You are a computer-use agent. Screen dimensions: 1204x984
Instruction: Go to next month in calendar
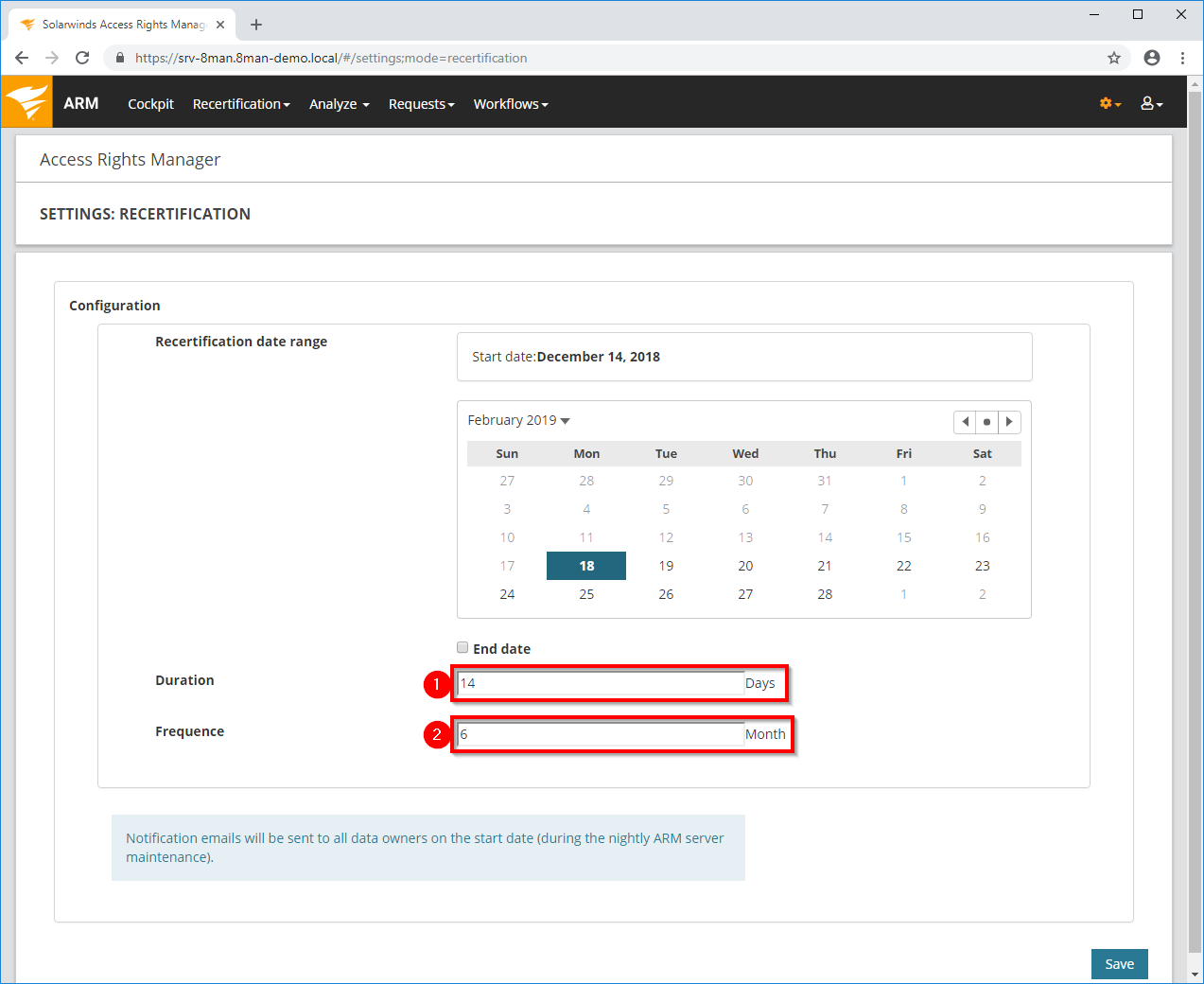pos(1009,422)
